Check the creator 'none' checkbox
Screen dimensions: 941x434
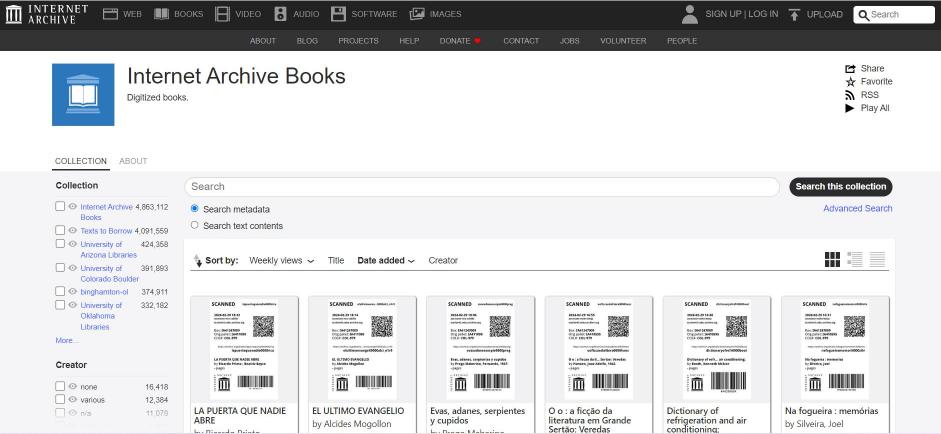(60, 387)
